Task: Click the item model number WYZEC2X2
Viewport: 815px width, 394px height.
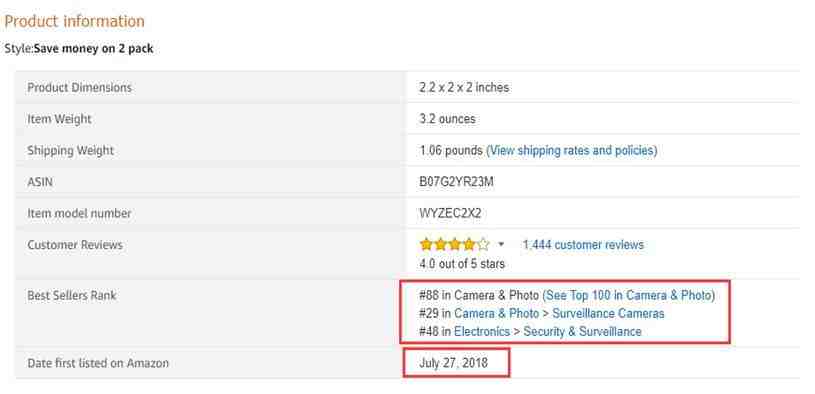Action: point(450,214)
